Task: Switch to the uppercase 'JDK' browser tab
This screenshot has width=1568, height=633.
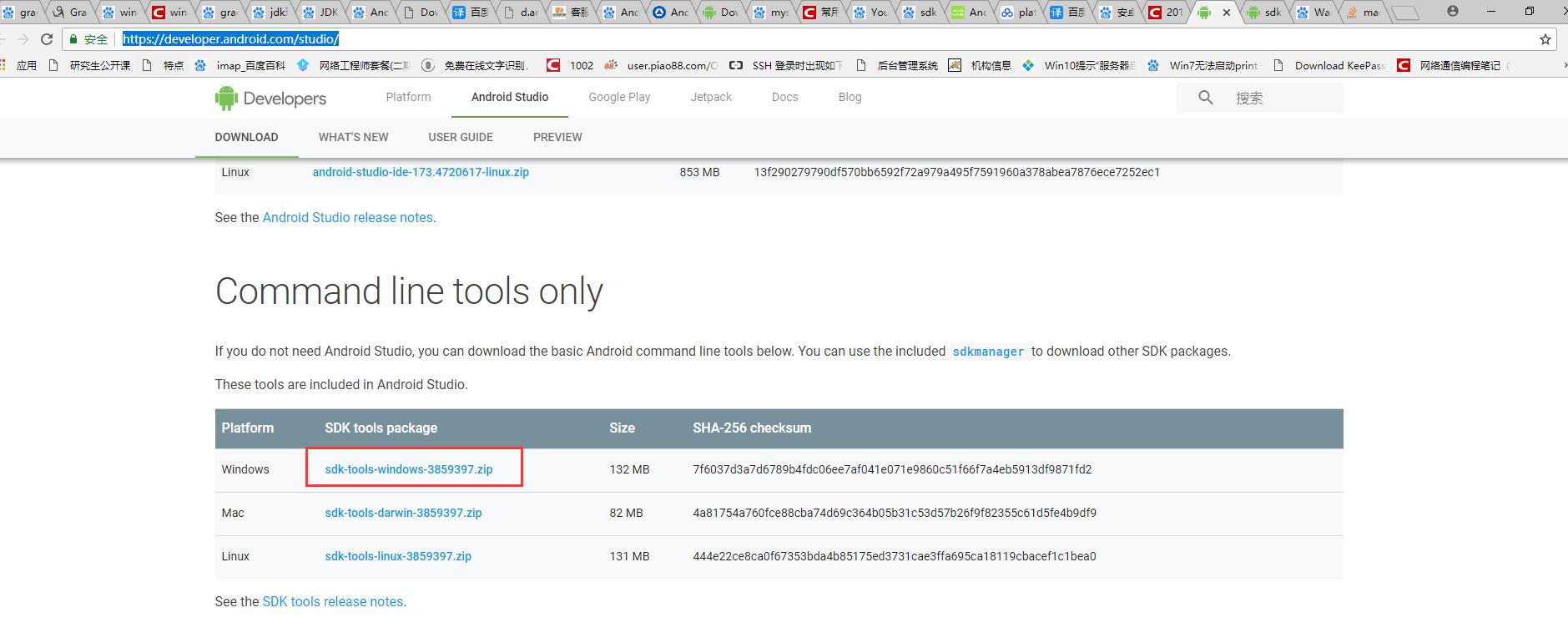Action: 320,13
